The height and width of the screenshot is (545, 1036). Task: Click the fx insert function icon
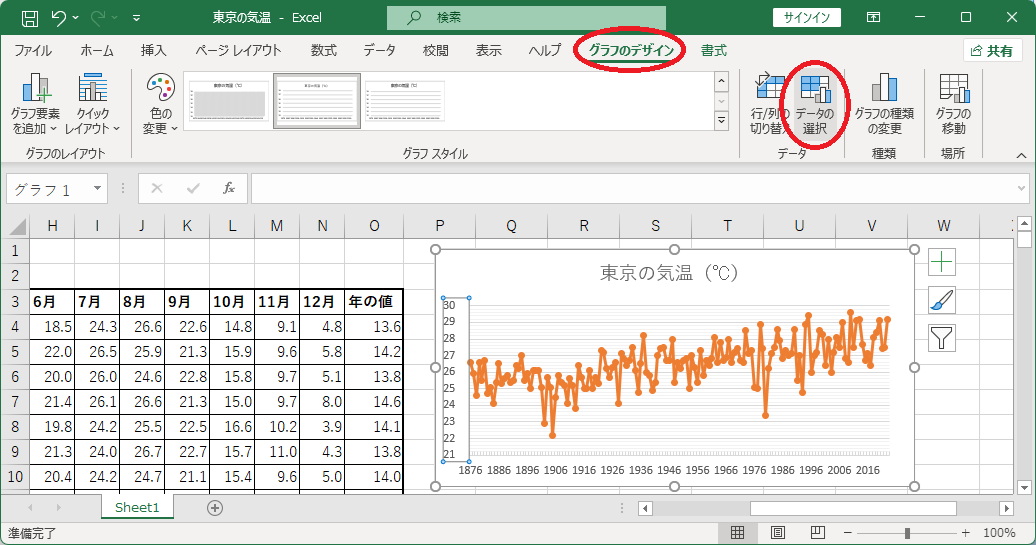click(229, 189)
